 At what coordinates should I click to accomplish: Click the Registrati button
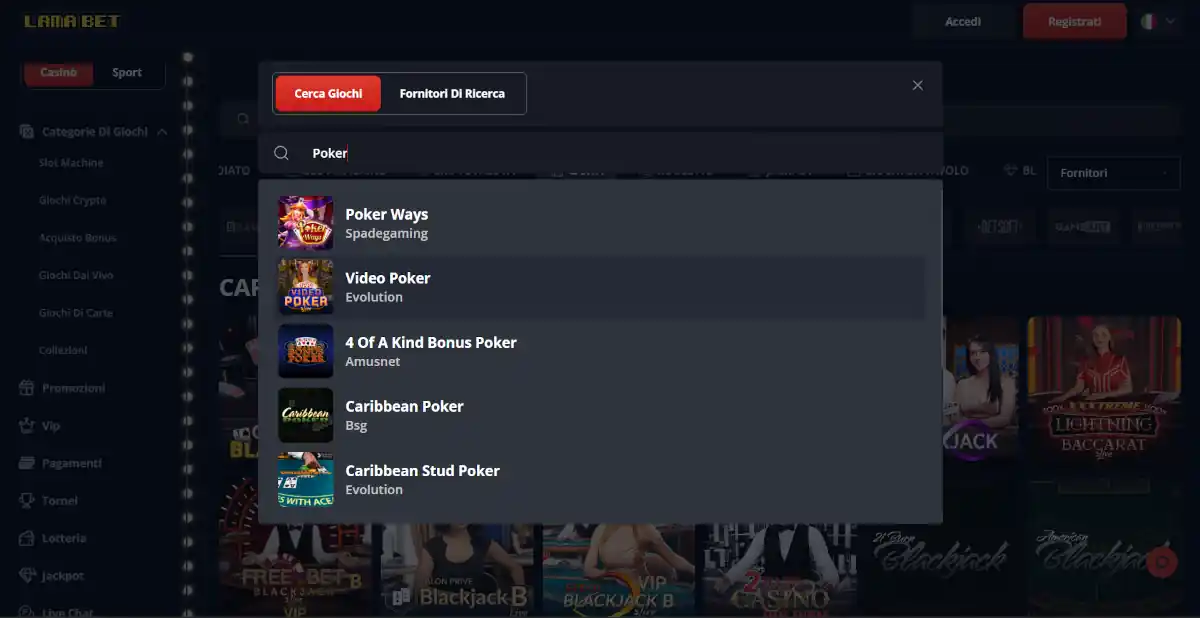point(1075,21)
